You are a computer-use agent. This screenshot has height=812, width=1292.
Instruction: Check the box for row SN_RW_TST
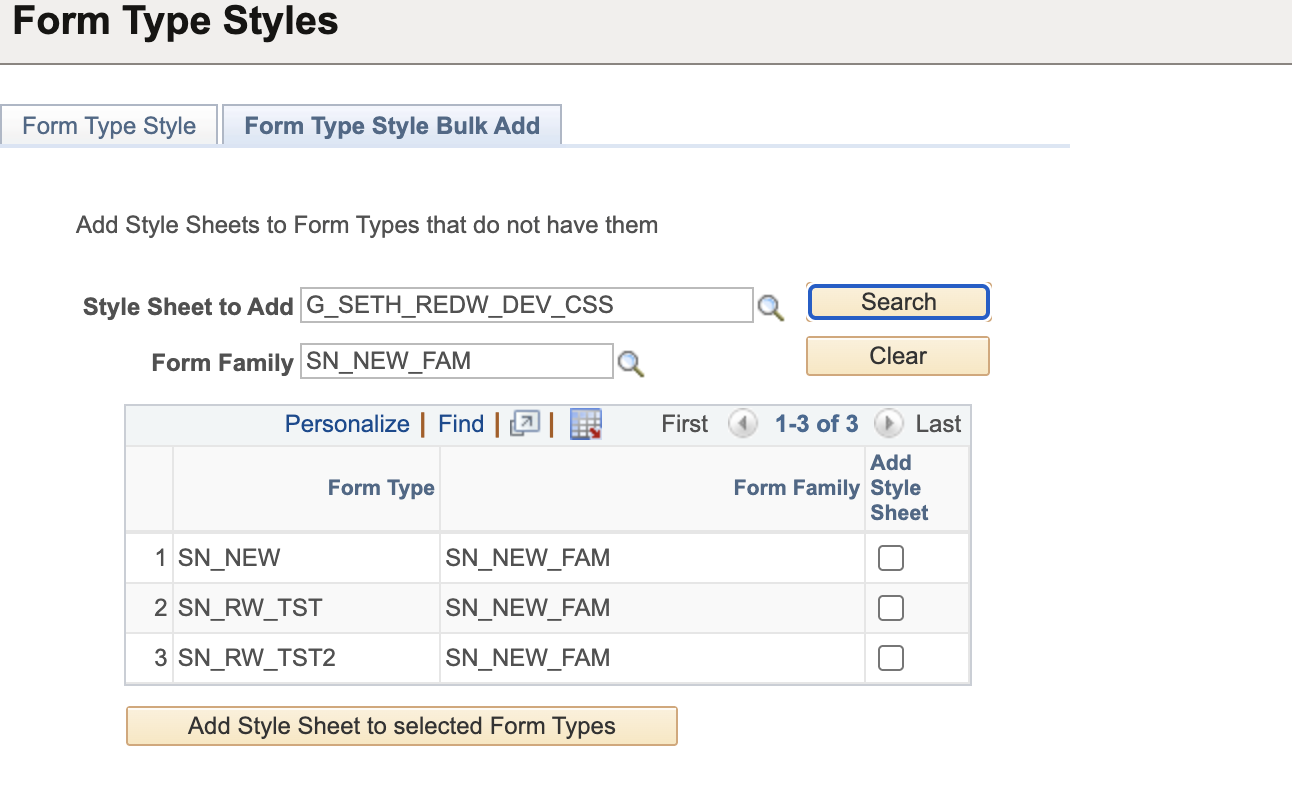coord(890,607)
